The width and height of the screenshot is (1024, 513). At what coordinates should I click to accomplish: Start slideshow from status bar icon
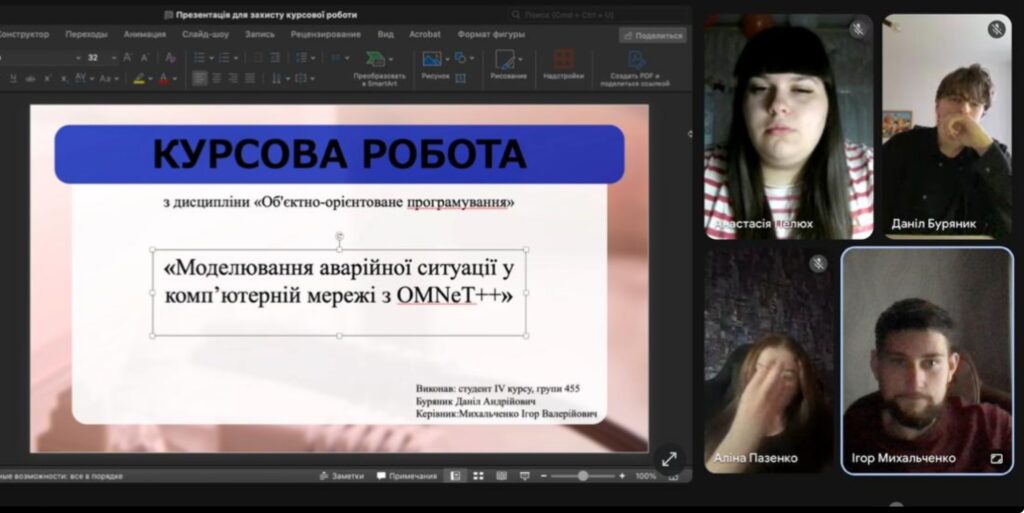tap(524, 476)
